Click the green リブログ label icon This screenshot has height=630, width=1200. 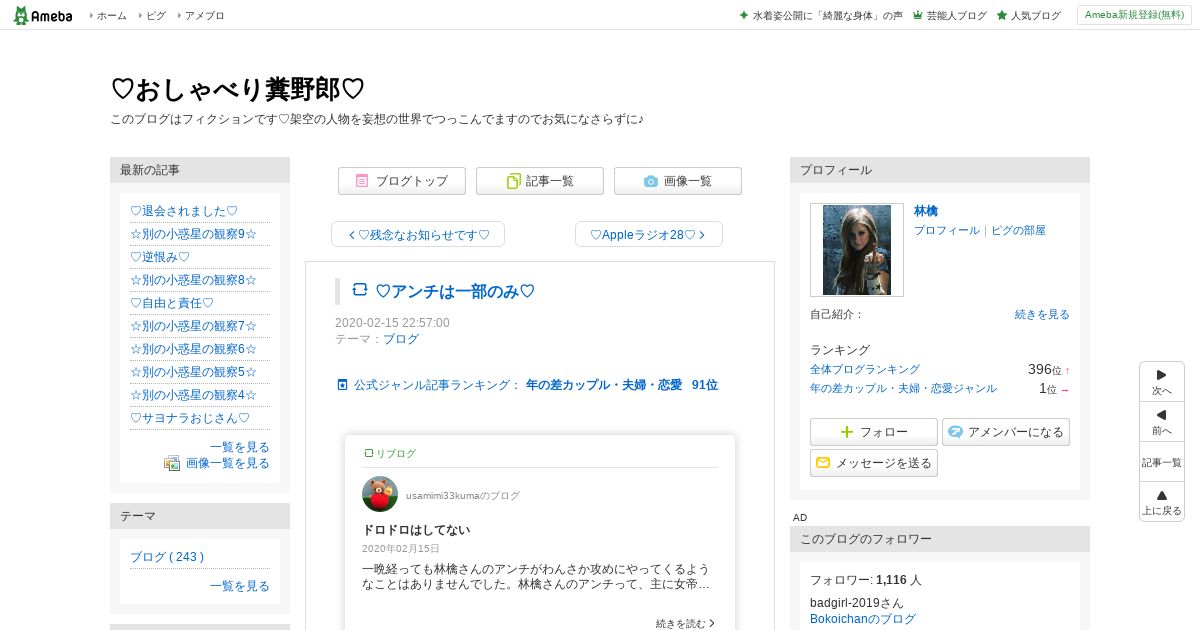[368, 453]
